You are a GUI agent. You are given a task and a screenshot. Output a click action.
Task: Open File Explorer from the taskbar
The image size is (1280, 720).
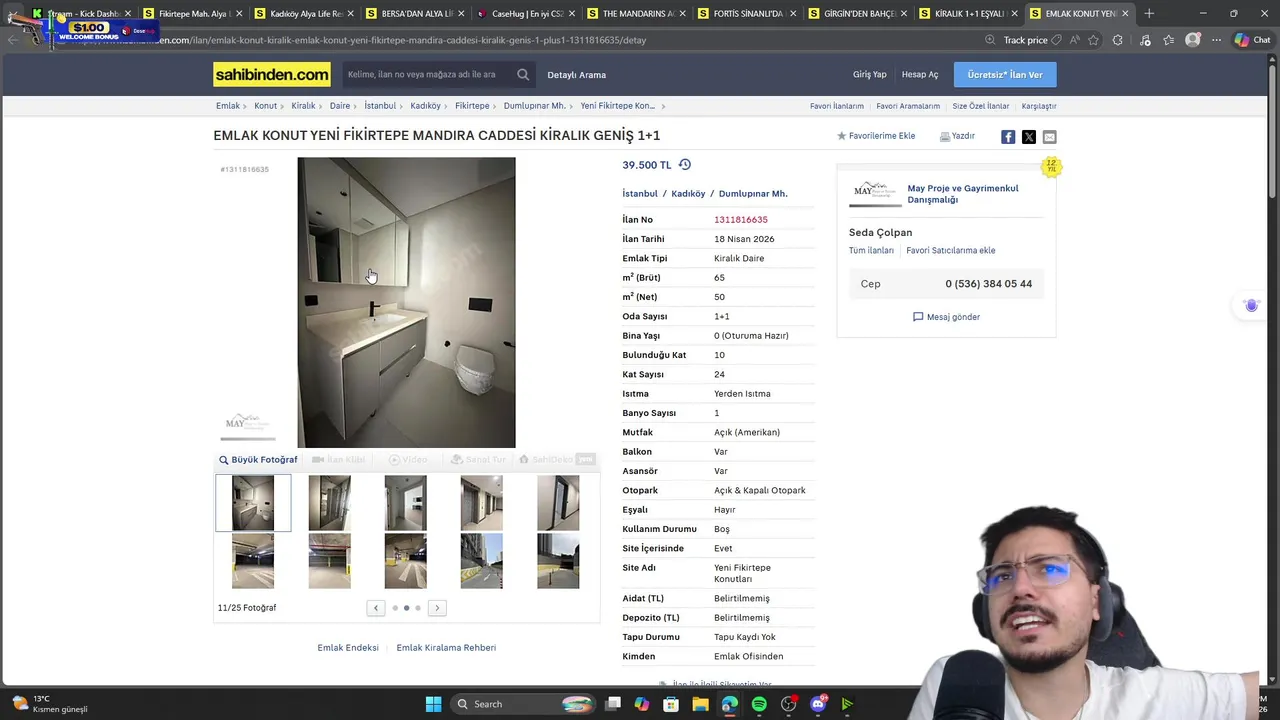pos(700,704)
